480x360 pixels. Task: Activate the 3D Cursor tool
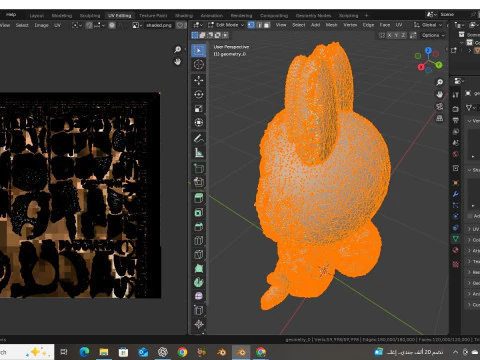[x=199, y=65]
